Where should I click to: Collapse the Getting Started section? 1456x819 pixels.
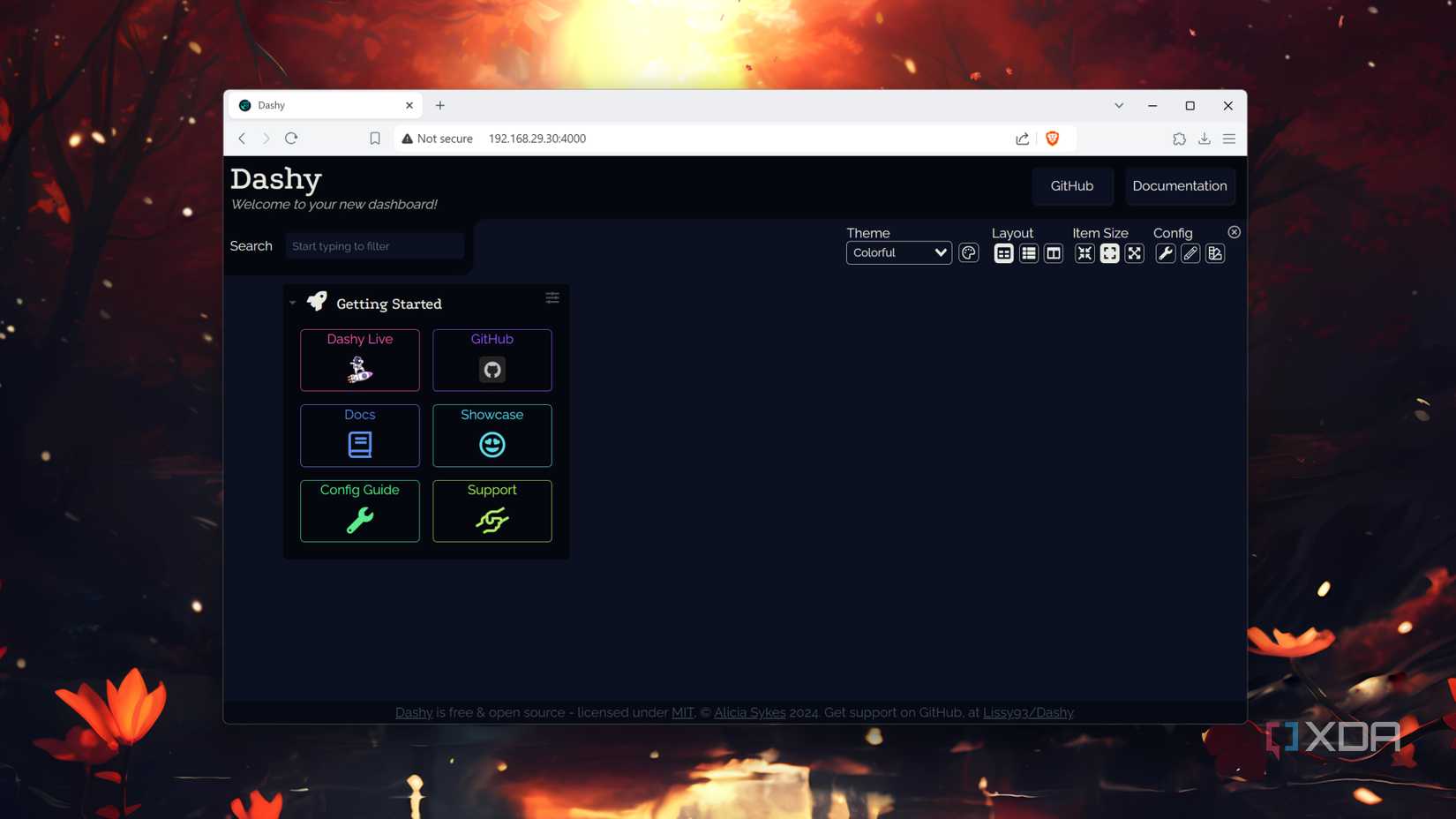pos(293,304)
